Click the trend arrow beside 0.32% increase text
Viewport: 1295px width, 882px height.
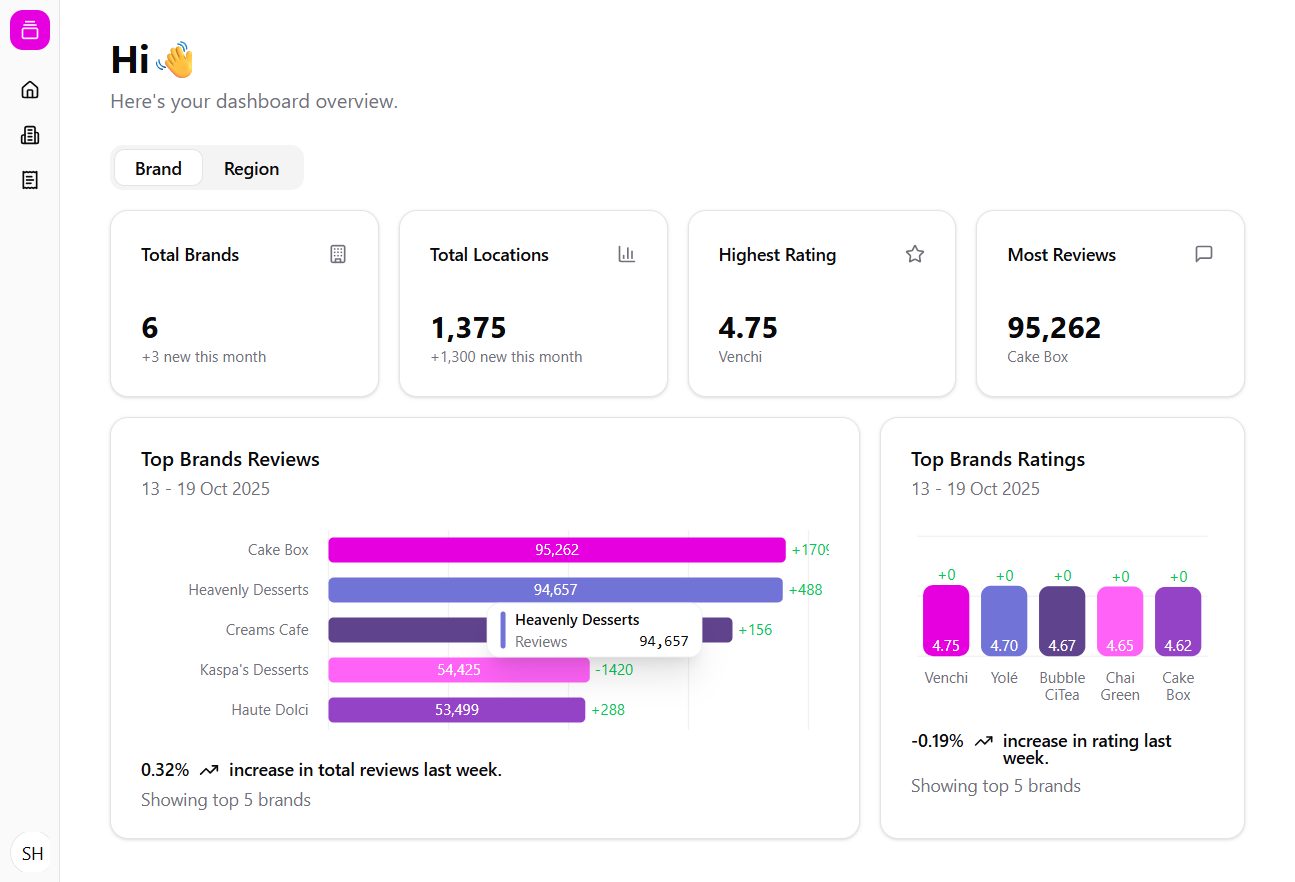(209, 769)
